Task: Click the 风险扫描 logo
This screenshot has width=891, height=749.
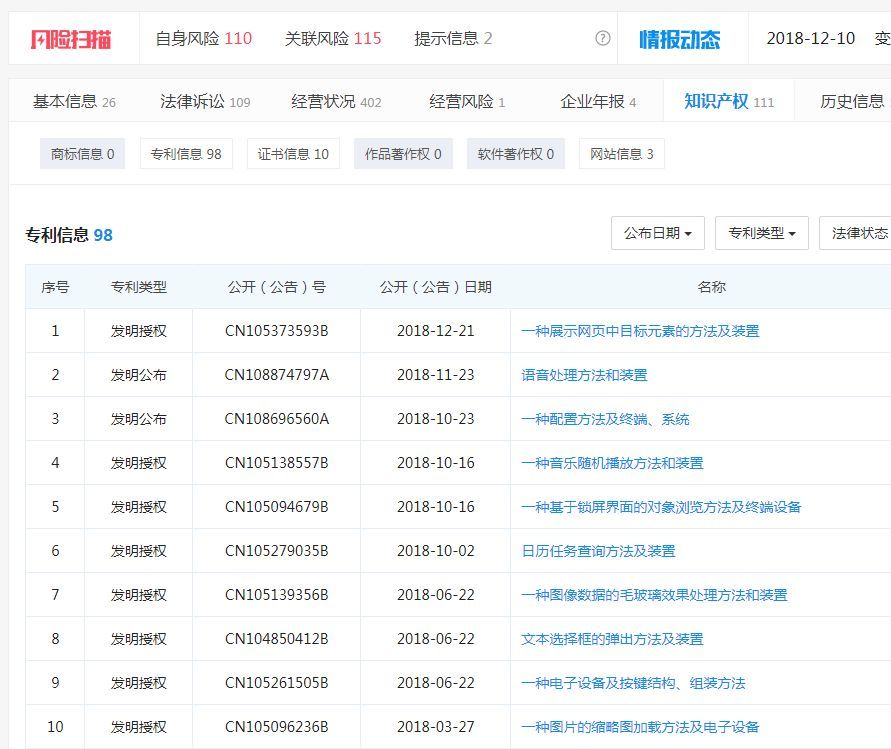Action: pyautogui.click(x=71, y=39)
